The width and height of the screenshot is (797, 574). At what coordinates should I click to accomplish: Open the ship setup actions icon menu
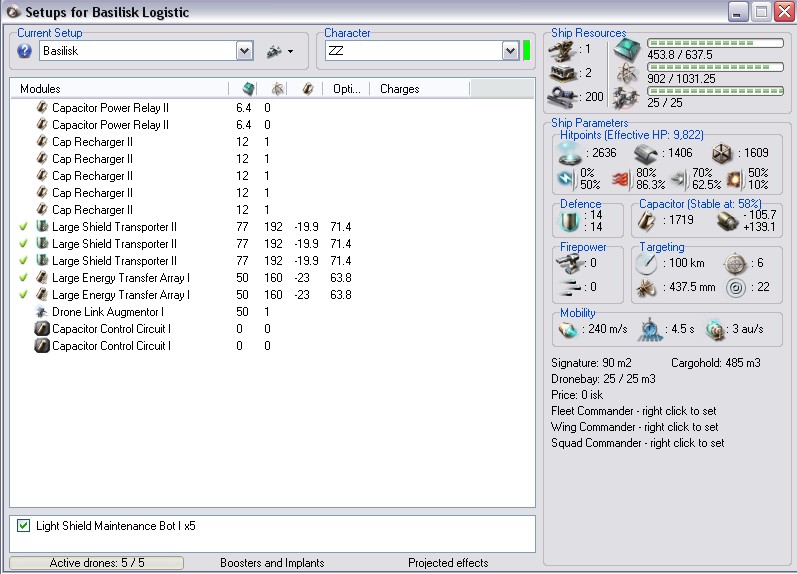coord(280,51)
